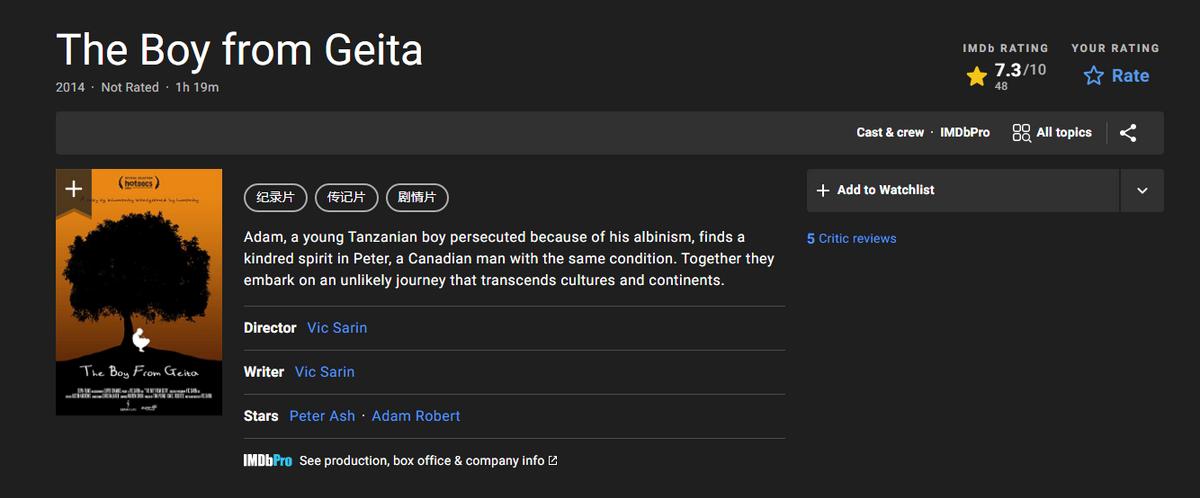
Task: Open director Vic Sarin's page
Action: coord(337,328)
